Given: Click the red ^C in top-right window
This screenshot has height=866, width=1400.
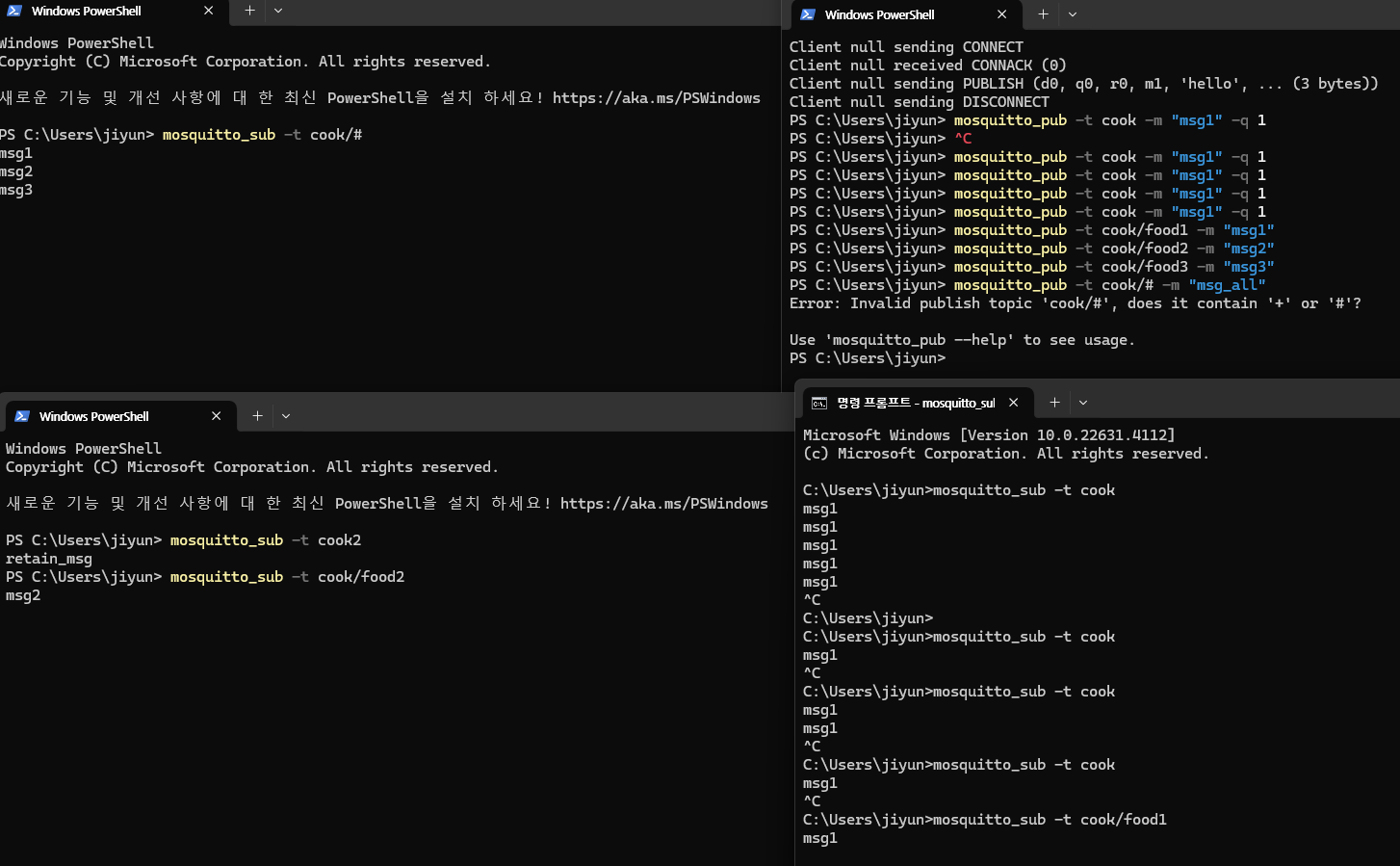Looking at the screenshot, I should tap(963, 139).
